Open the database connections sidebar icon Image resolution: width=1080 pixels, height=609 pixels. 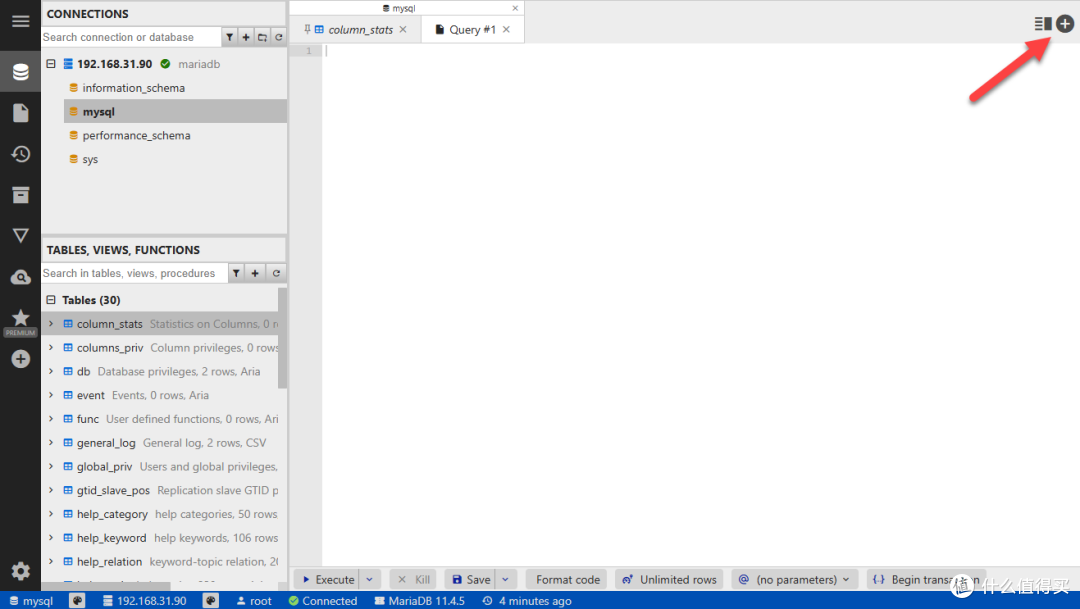click(21, 72)
